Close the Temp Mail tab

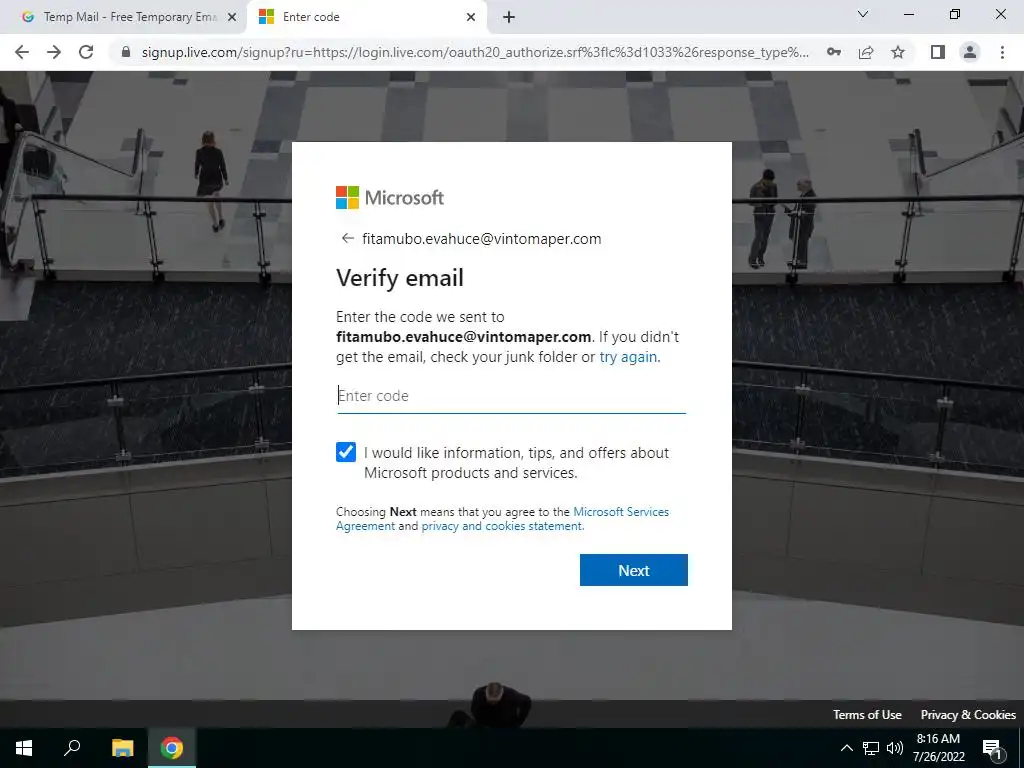click(232, 17)
